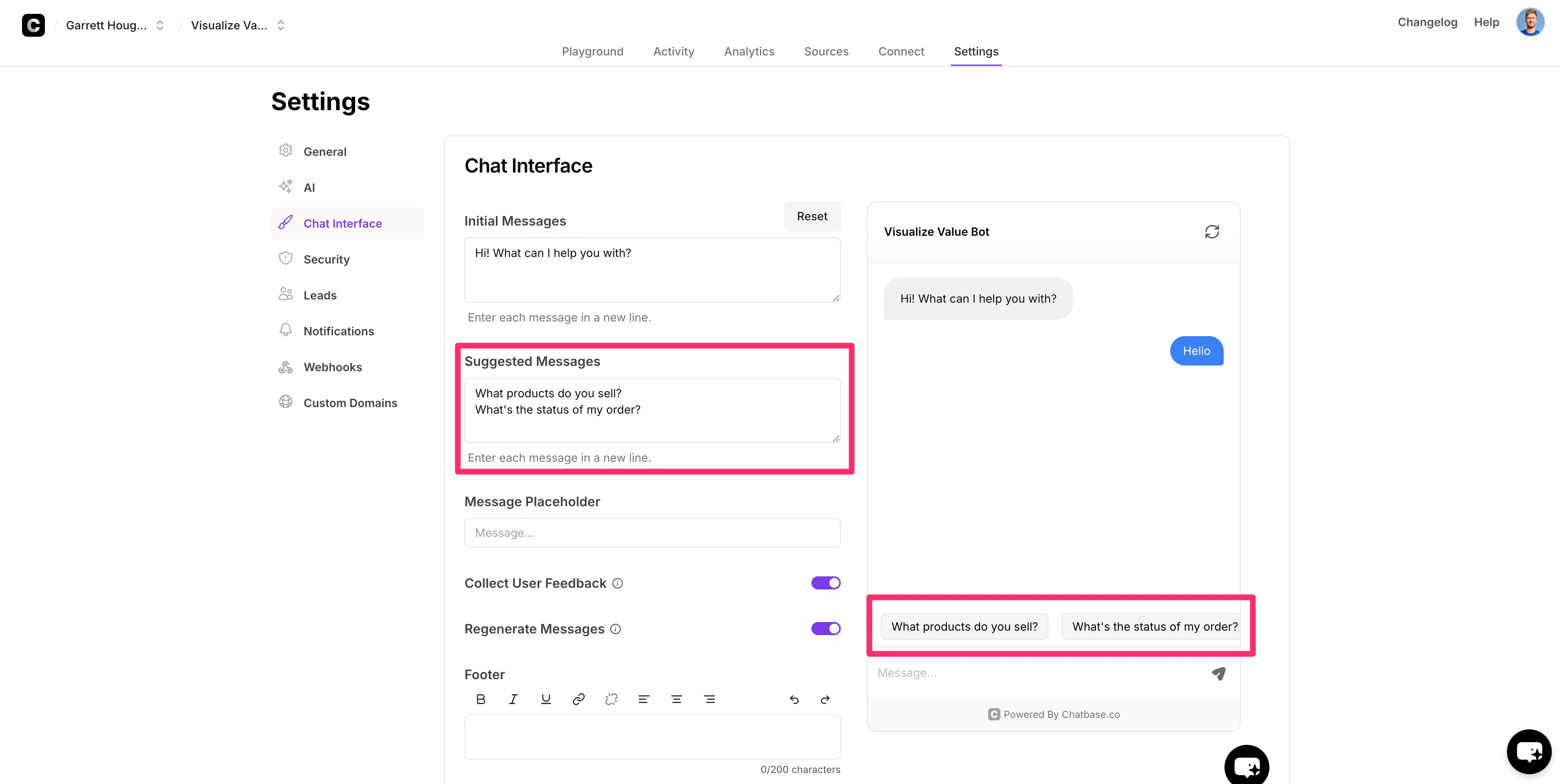This screenshot has height=784, width=1560.
Task: Click the Italic formatting icon in Footer
Action: (x=513, y=699)
